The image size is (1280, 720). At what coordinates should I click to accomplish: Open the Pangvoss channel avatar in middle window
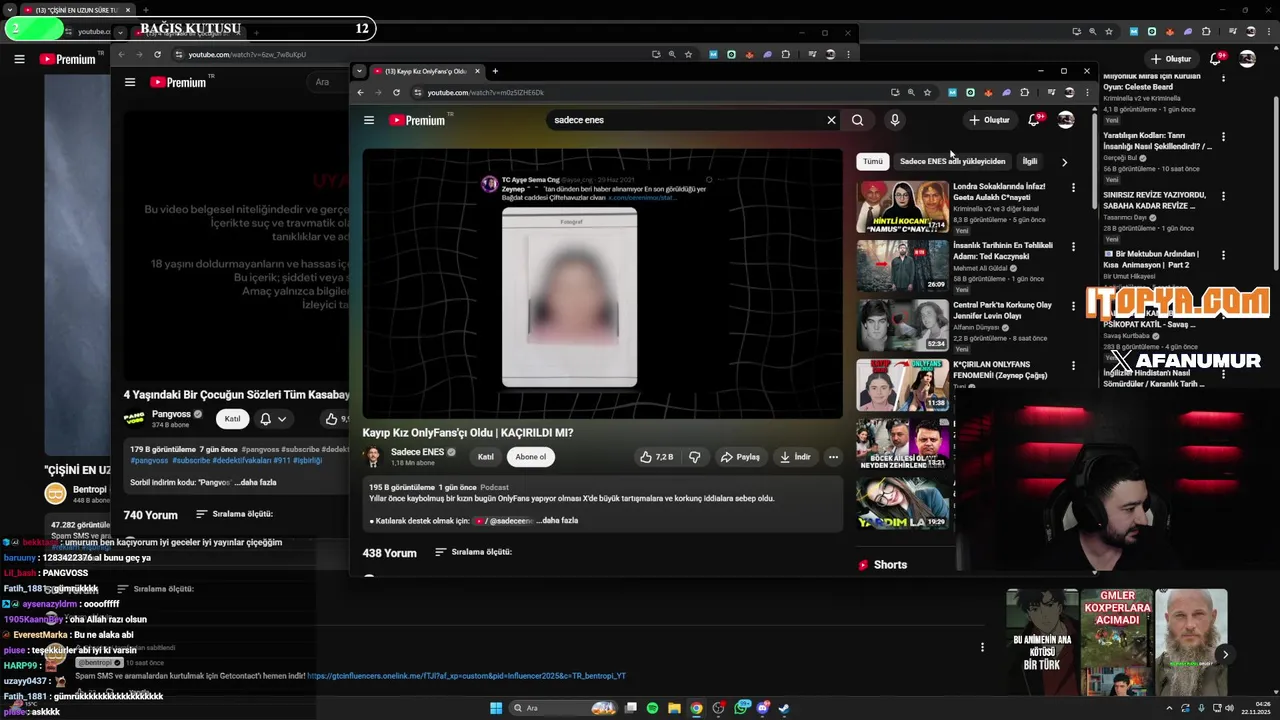coord(134,419)
